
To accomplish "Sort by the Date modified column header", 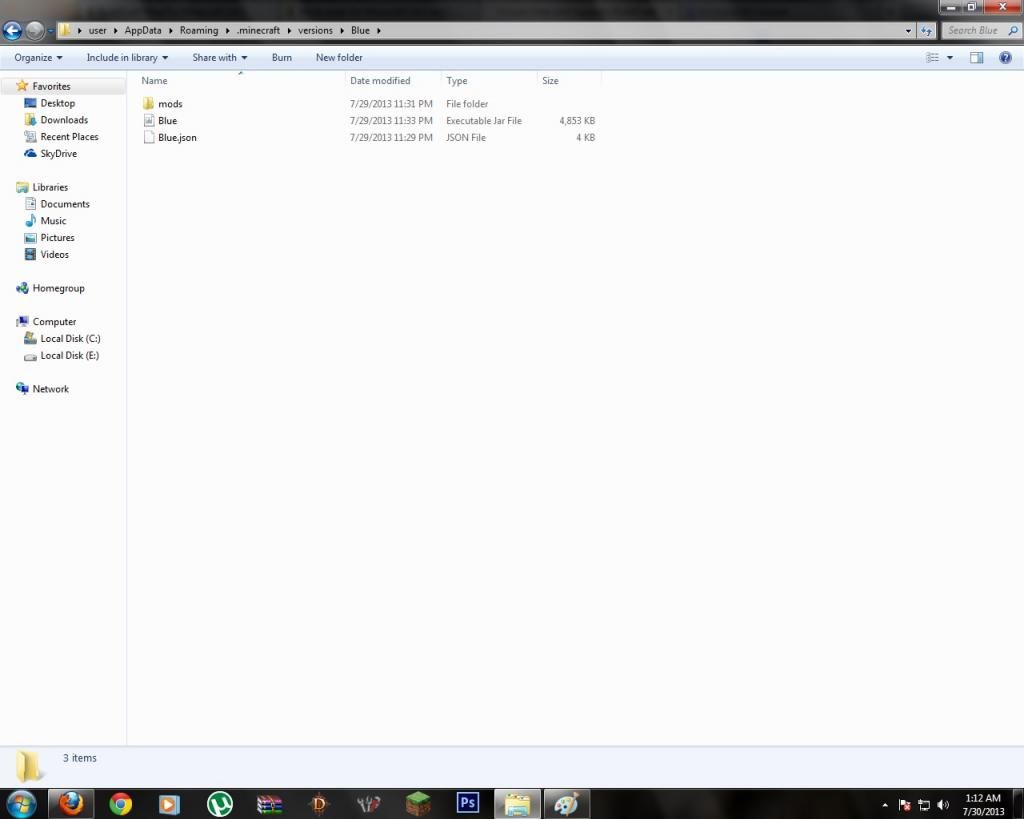I will (380, 81).
